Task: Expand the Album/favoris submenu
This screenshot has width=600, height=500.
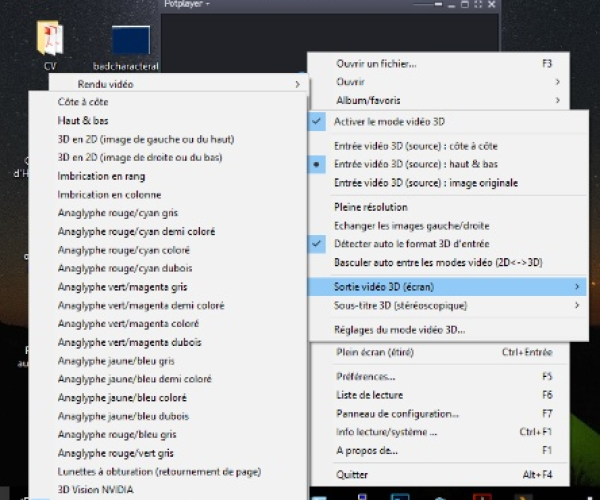Action: pyautogui.click(x=439, y=100)
